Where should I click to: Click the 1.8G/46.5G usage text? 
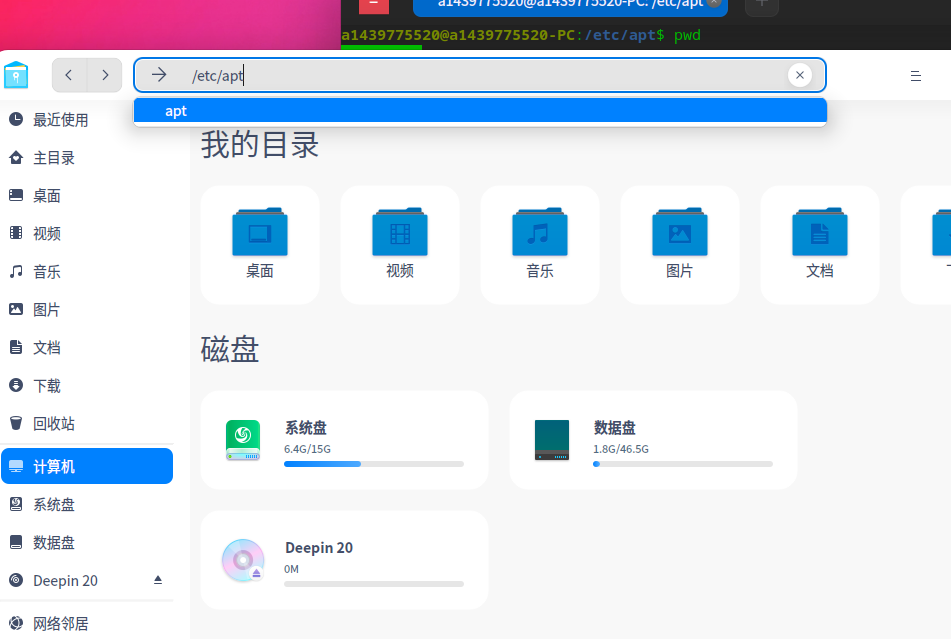click(x=621, y=449)
